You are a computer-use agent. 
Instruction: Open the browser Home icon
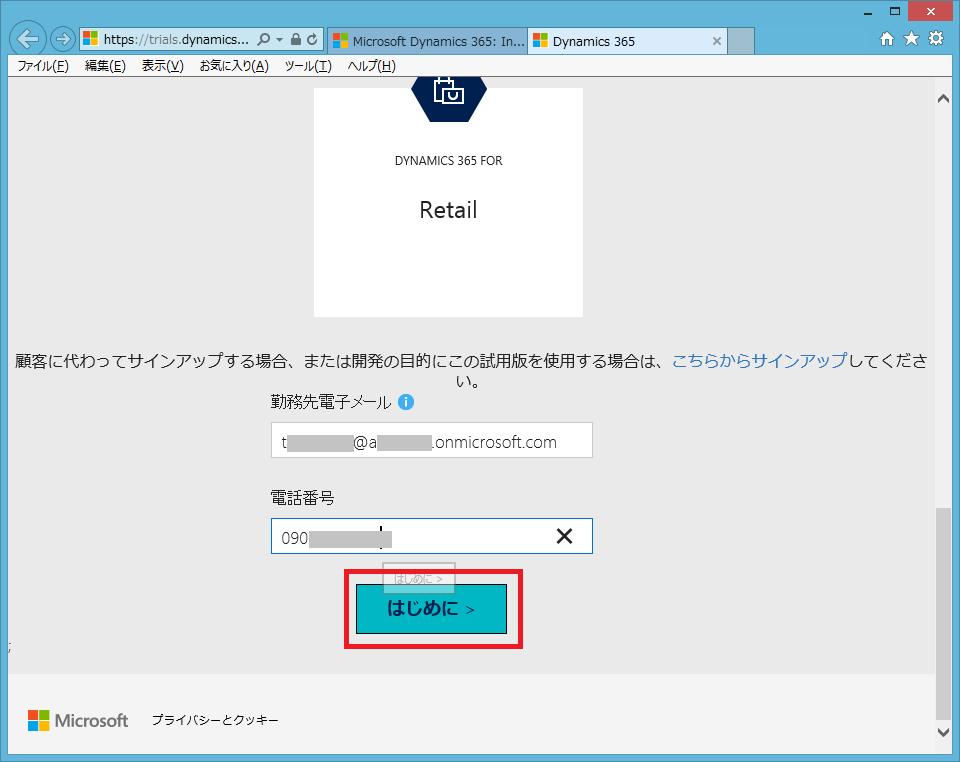click(887, 39)
